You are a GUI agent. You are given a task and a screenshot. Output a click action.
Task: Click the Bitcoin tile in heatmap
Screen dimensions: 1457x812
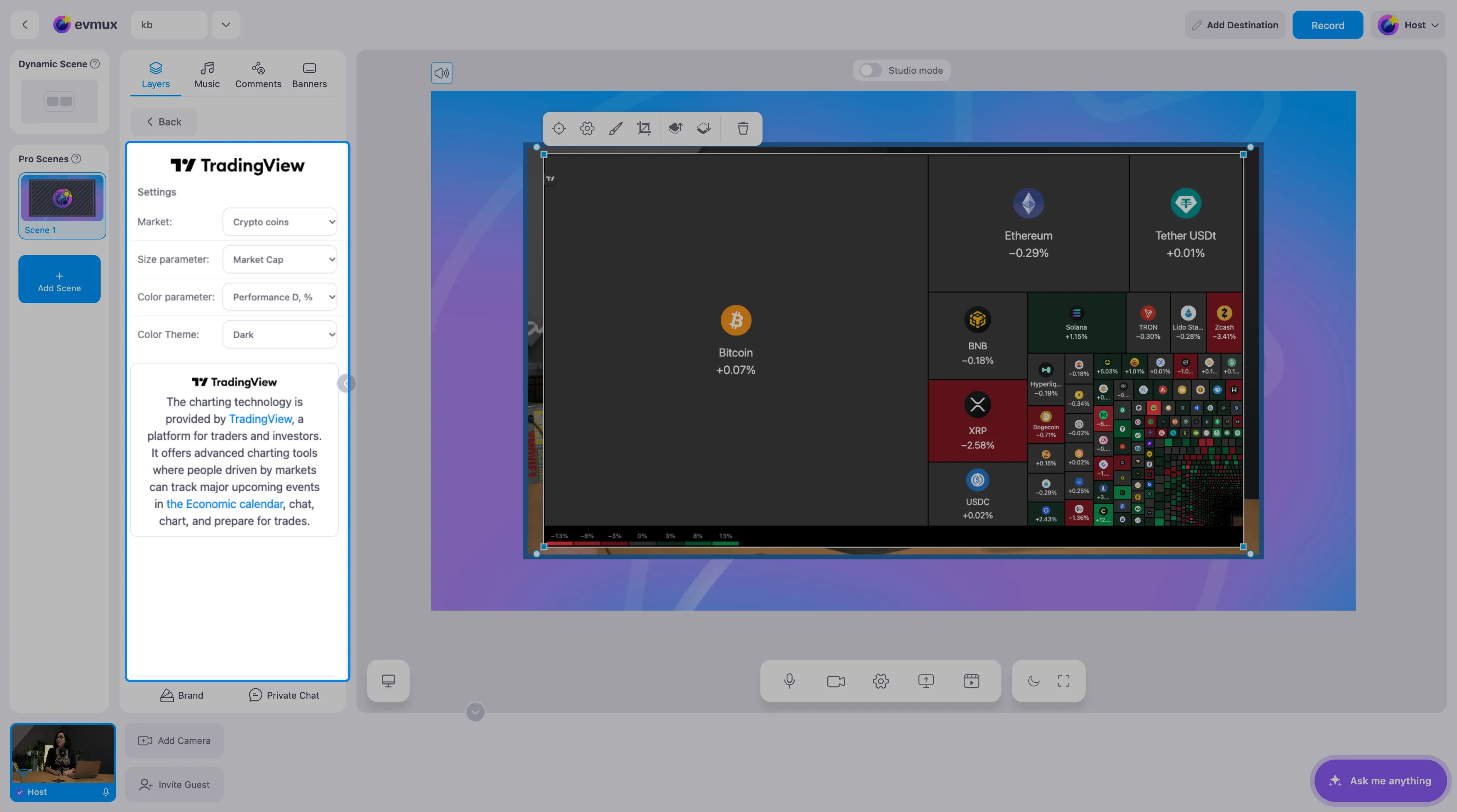click(735, 340)
